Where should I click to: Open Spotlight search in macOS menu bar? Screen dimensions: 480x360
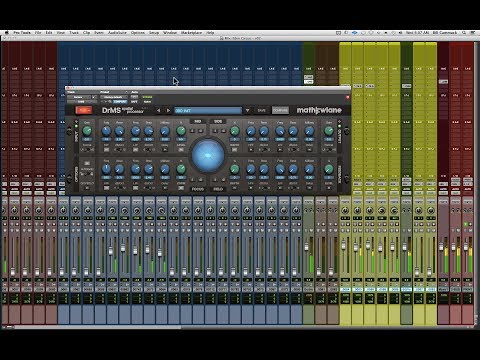tap(464, 33)
